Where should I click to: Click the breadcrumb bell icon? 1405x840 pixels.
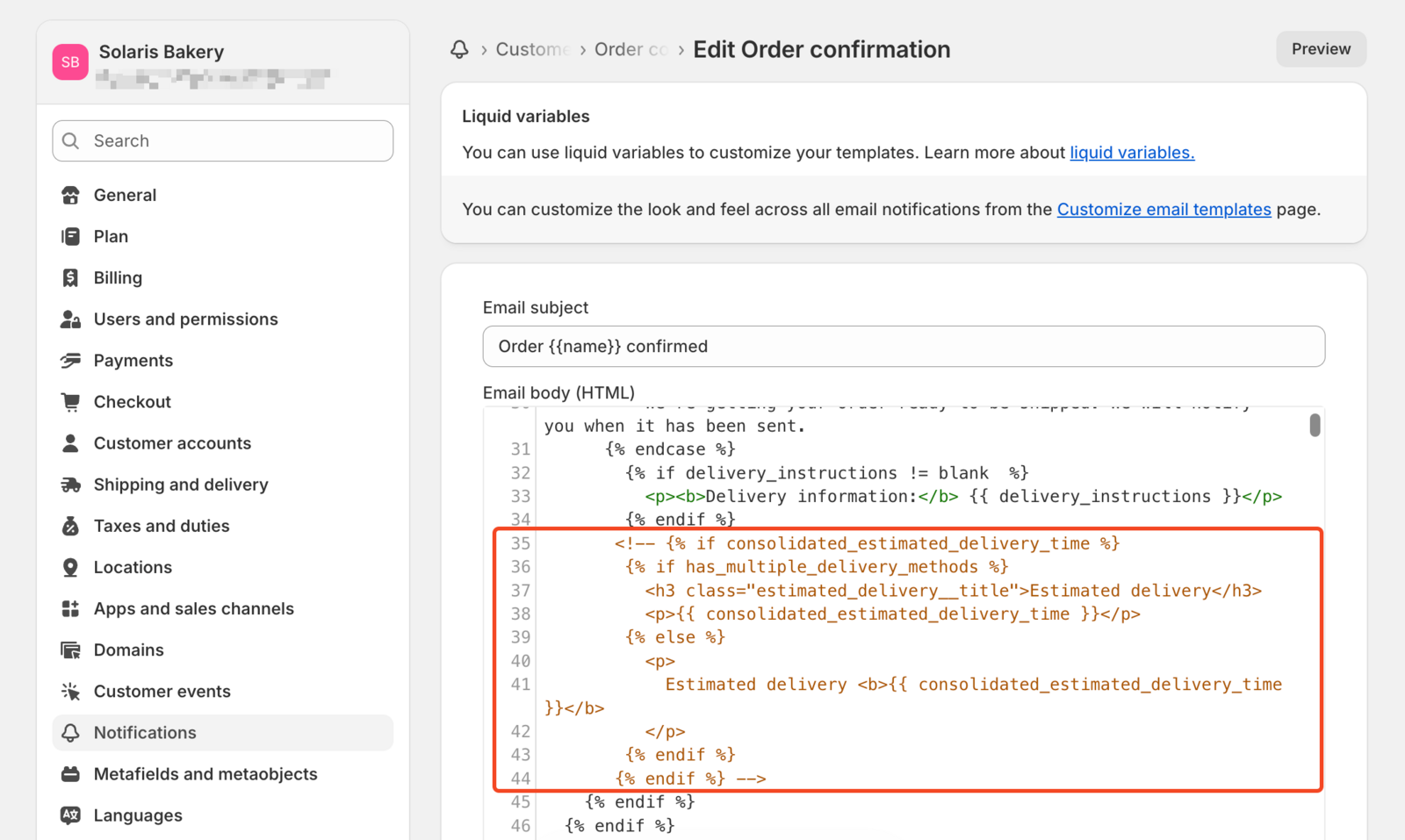click(459, 49)
